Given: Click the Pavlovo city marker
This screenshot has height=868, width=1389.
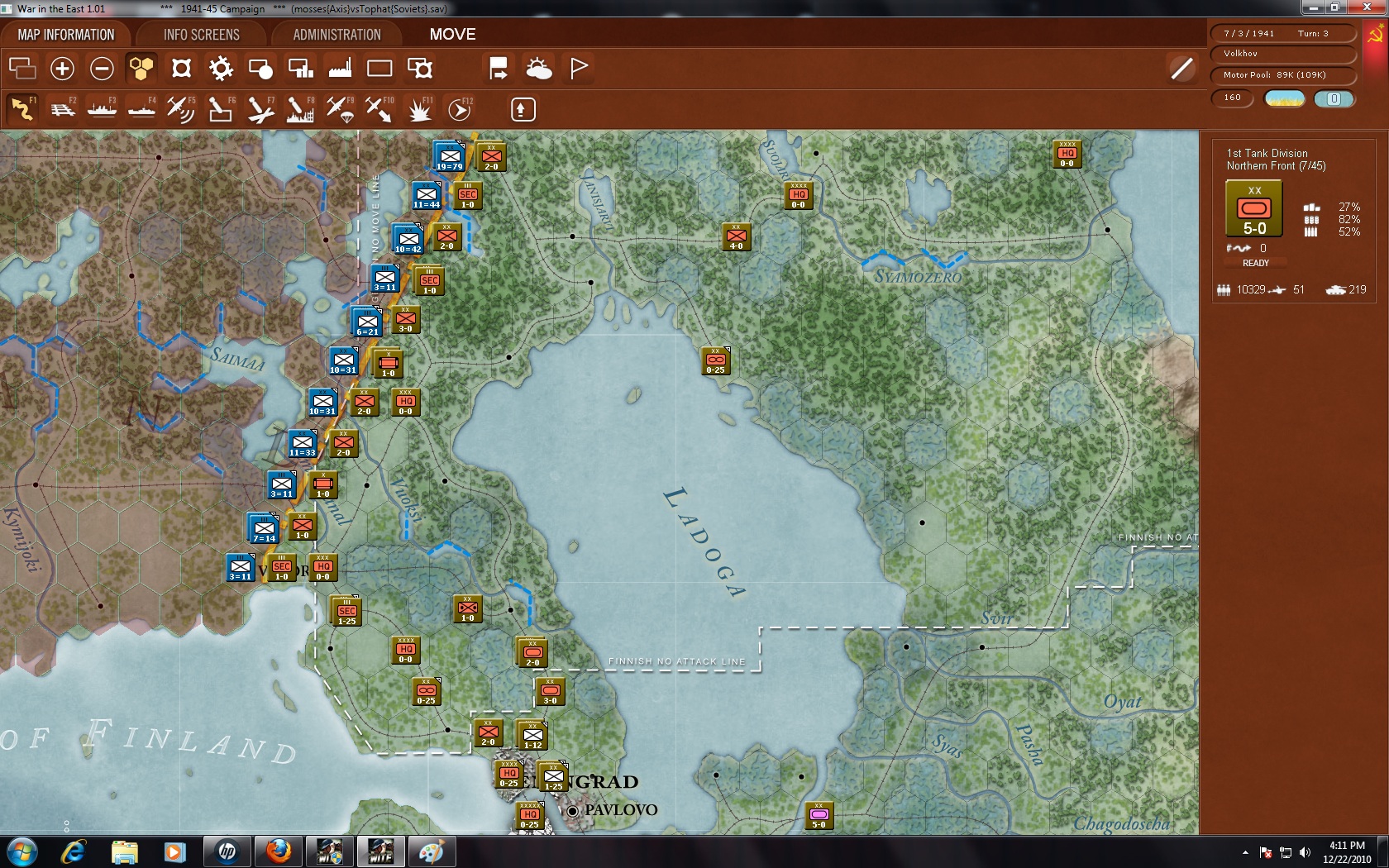Looking at the screenshot, I should (x=572, y=811).
